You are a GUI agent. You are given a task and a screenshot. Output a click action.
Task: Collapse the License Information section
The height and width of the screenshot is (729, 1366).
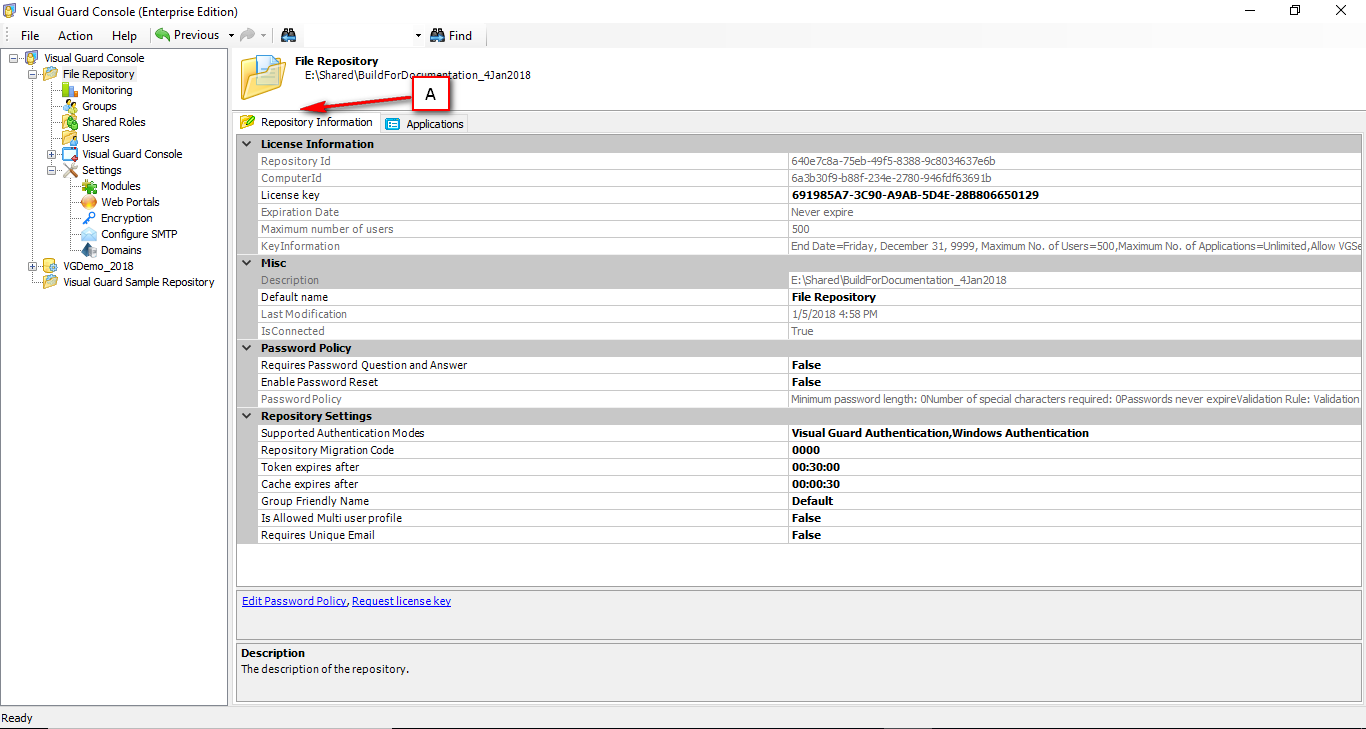[247, 144]
